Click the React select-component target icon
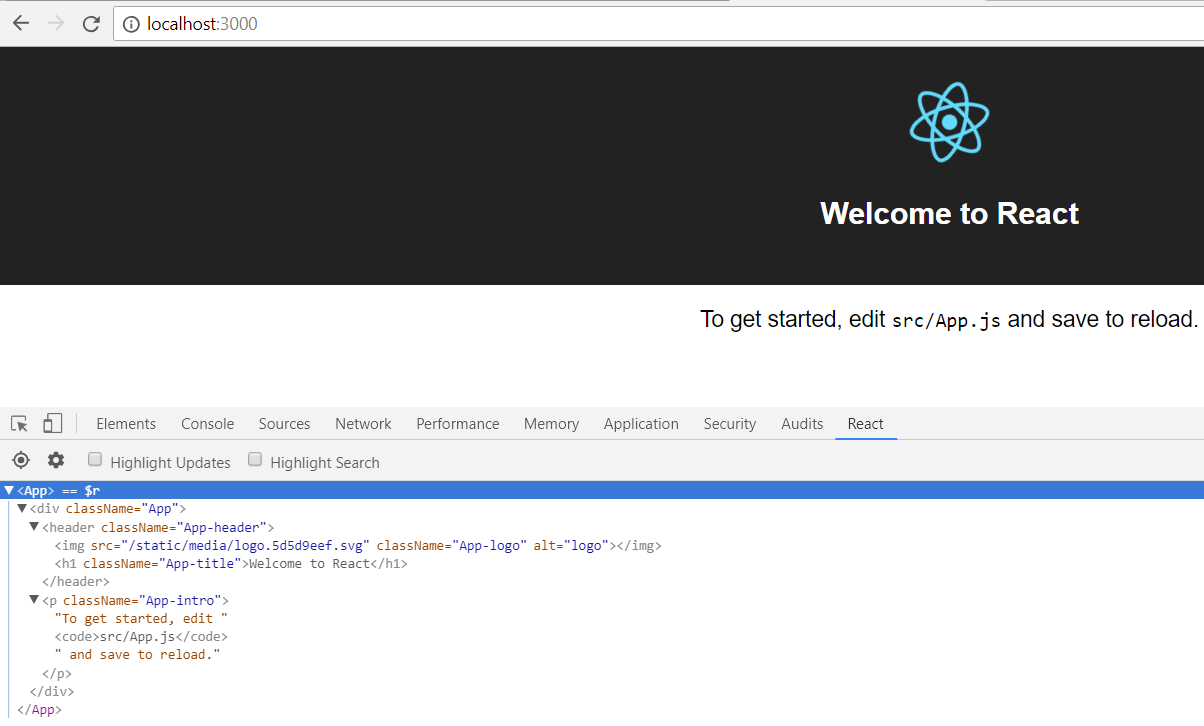 21,460
